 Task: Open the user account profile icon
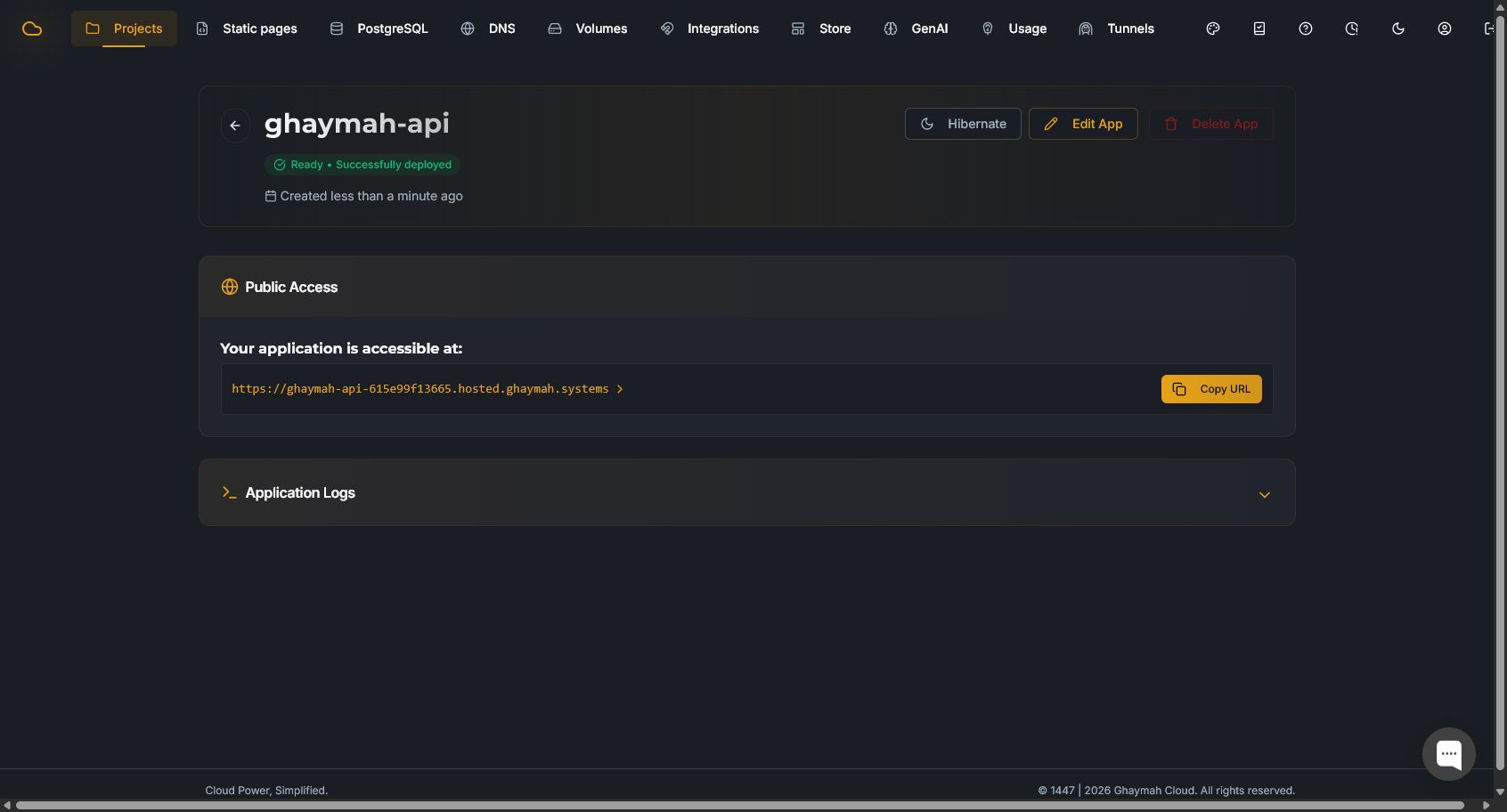coord(1445,28)
